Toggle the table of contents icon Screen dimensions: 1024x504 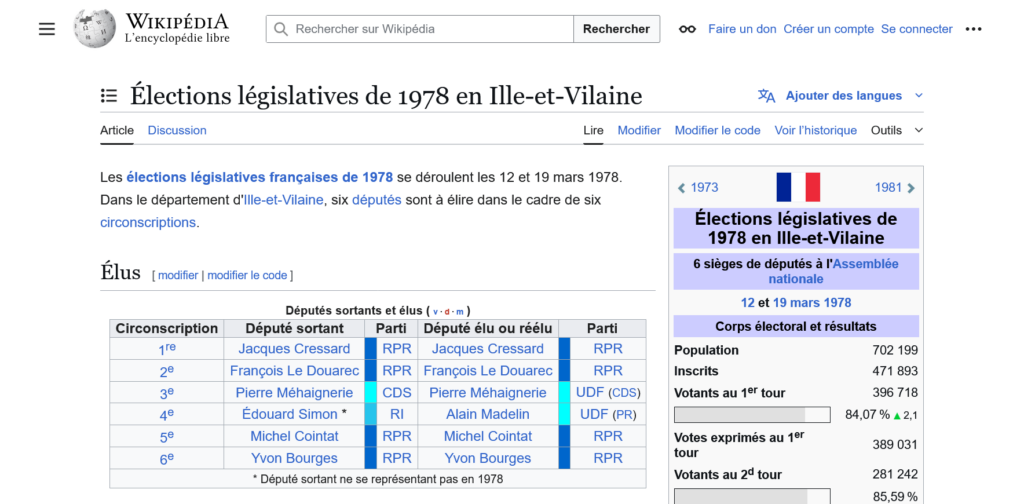tap(109, 96)
